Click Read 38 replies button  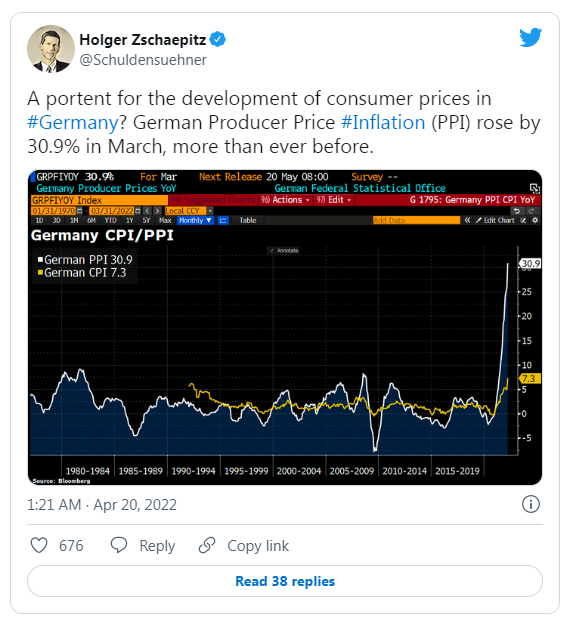coord(285,581)
